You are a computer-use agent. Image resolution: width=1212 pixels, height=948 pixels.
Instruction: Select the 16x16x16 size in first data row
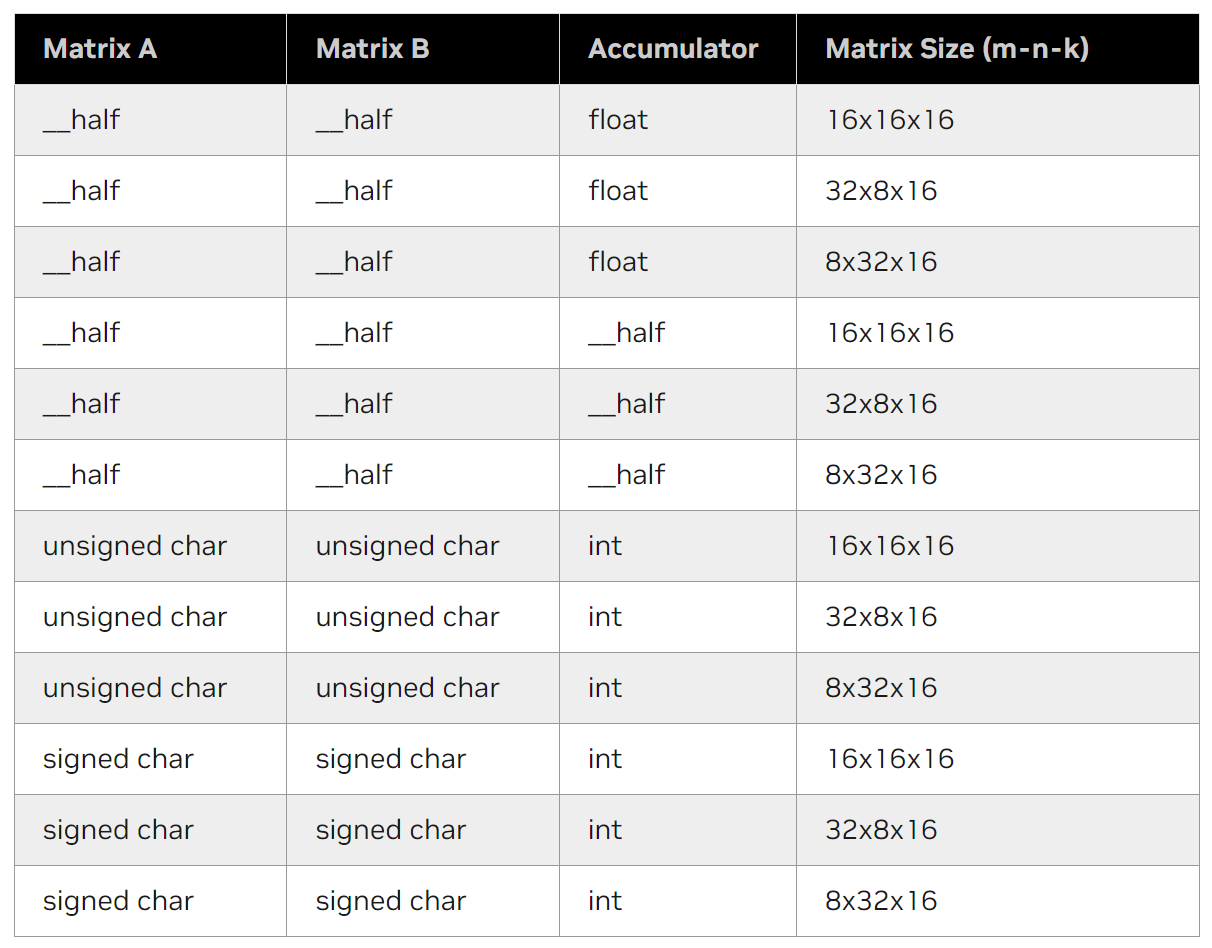point(889,120)
